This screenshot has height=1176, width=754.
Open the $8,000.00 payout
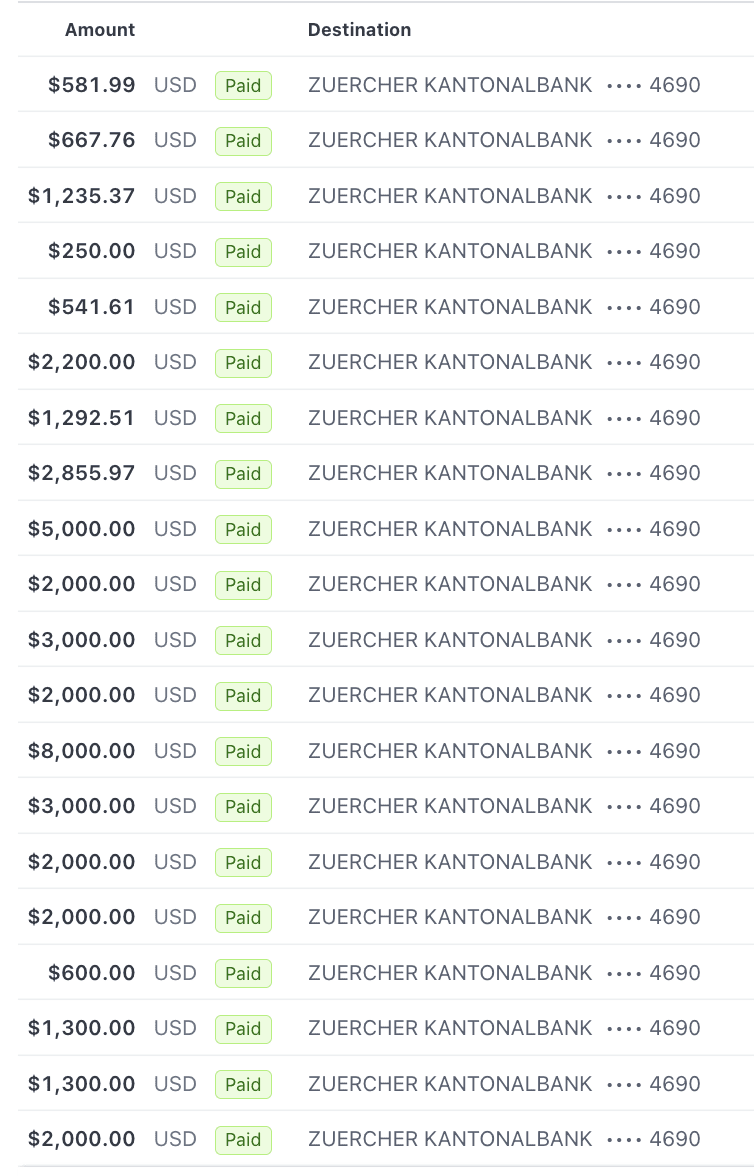click(x=81, y=751)
